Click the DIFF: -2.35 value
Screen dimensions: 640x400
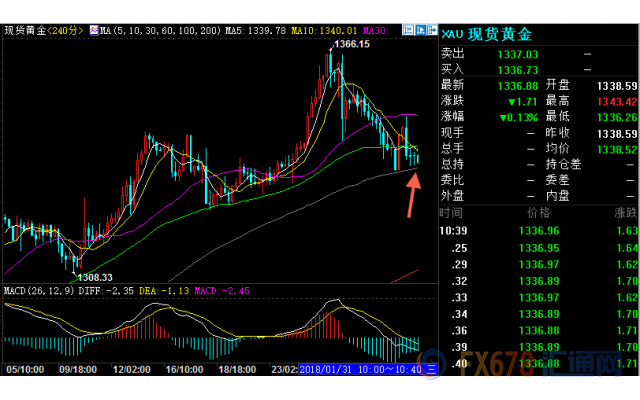[x=106, y=291]
